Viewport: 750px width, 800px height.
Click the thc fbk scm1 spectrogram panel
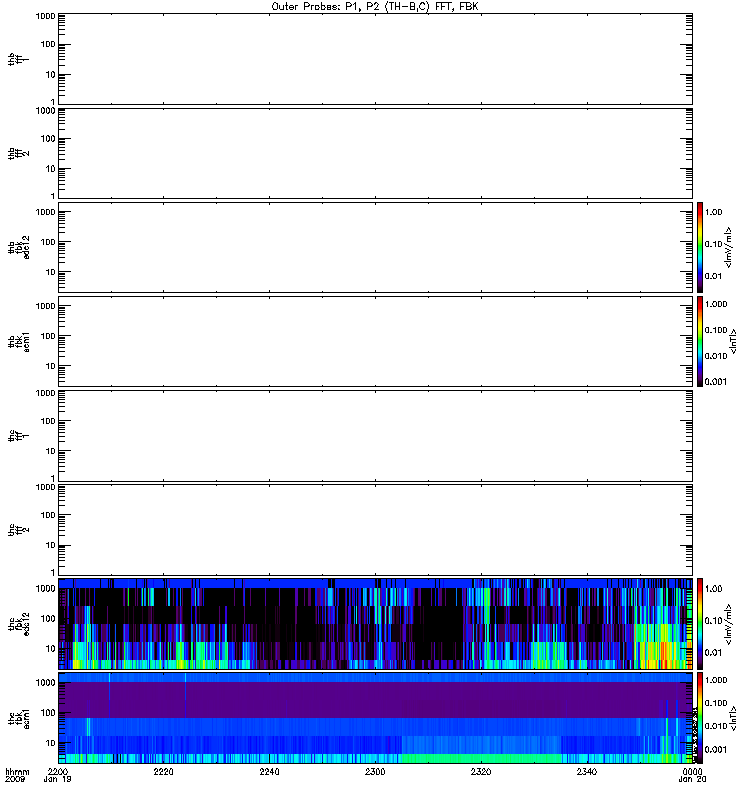tap(376, 718)
